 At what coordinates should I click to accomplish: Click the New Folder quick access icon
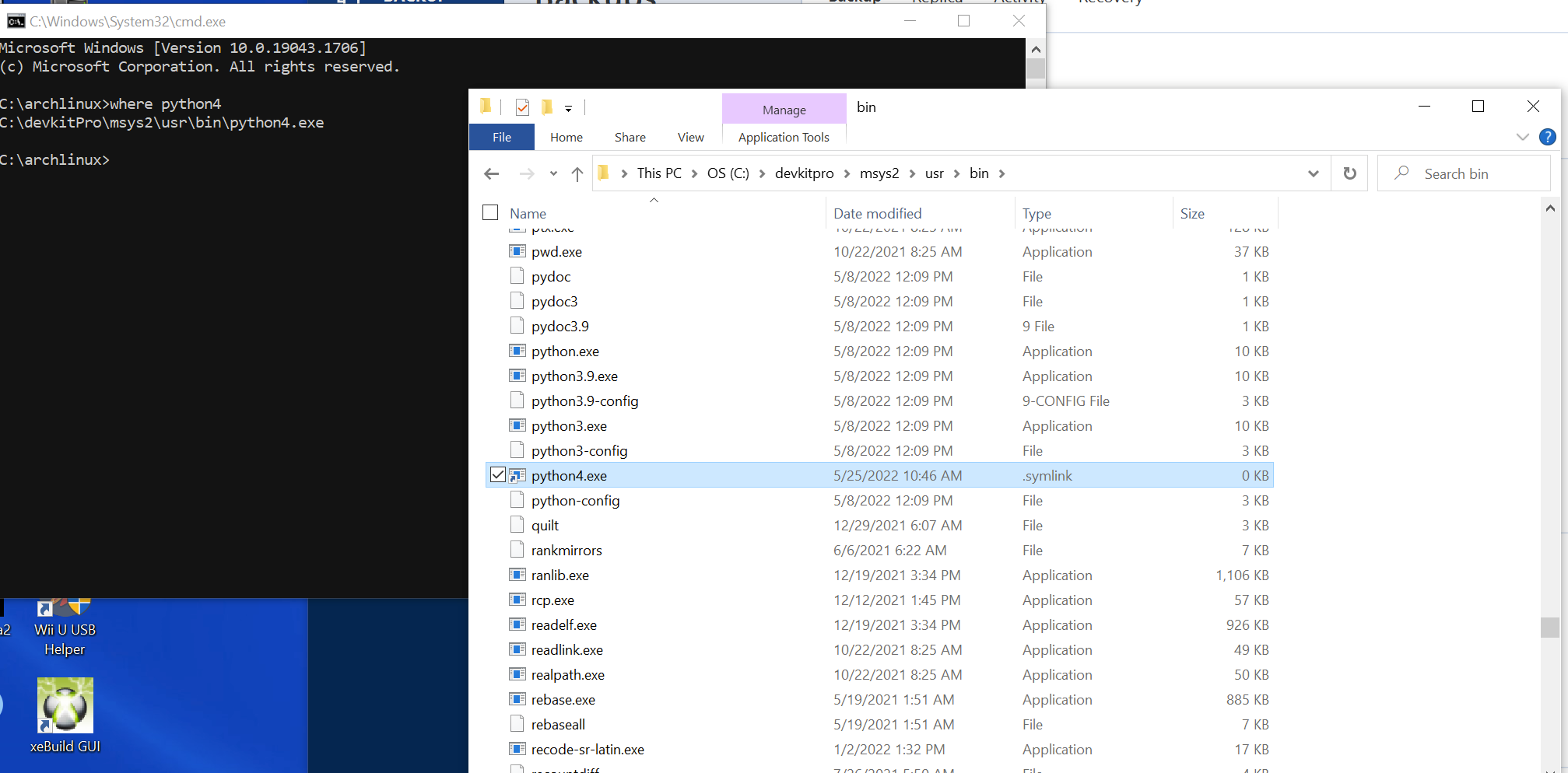click(547, 107)
